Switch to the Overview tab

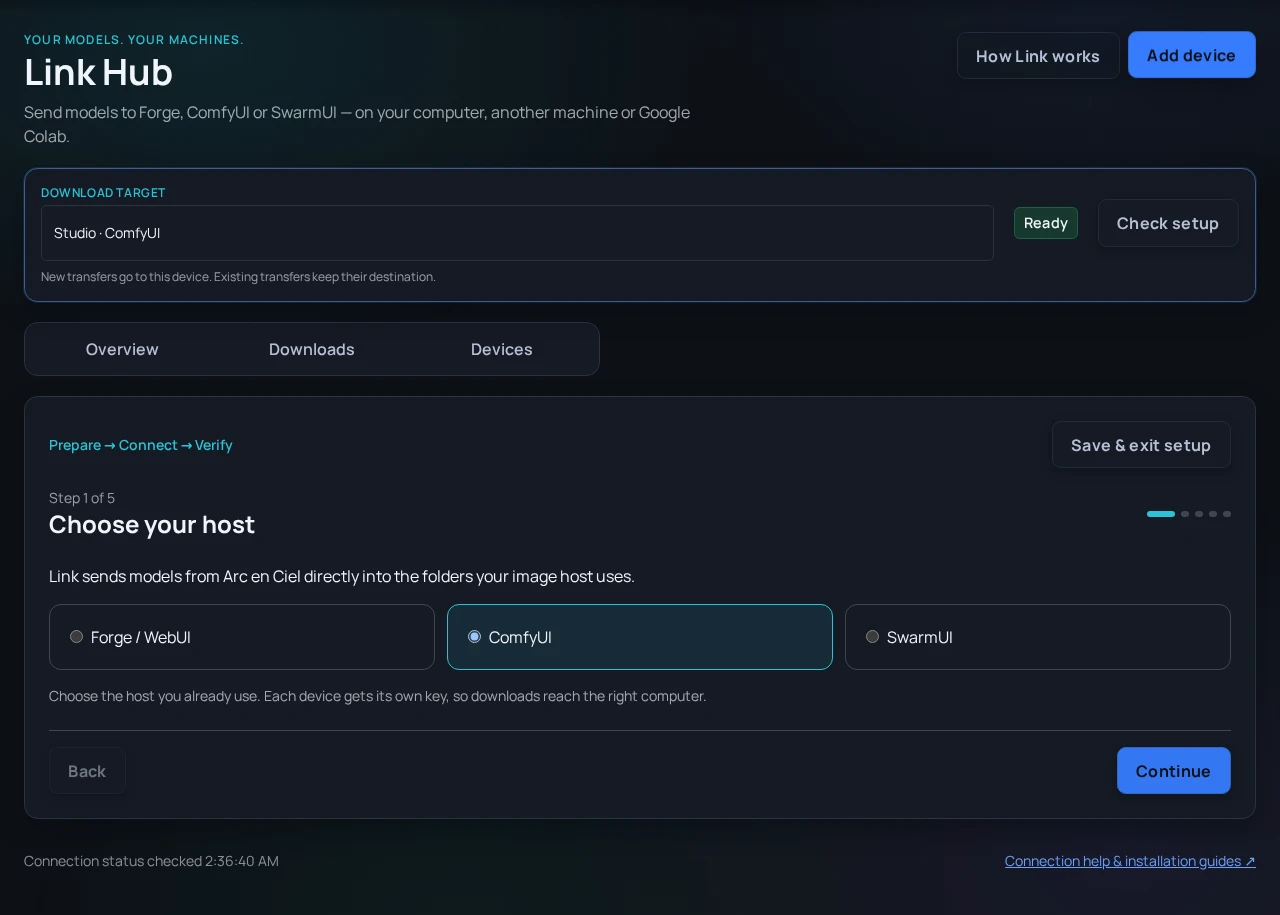[122, 349]
